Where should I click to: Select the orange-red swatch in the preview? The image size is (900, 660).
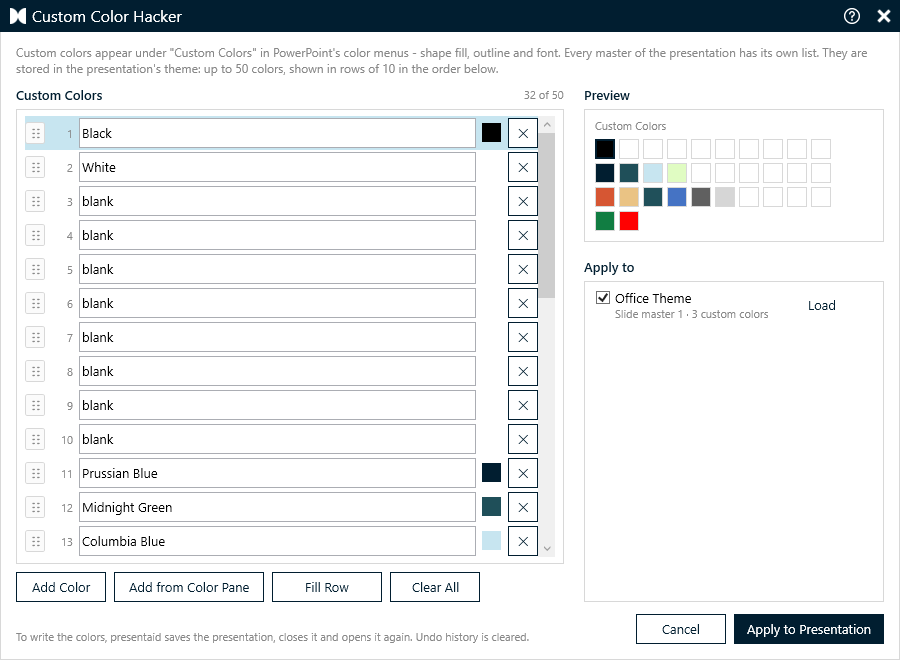605,197
